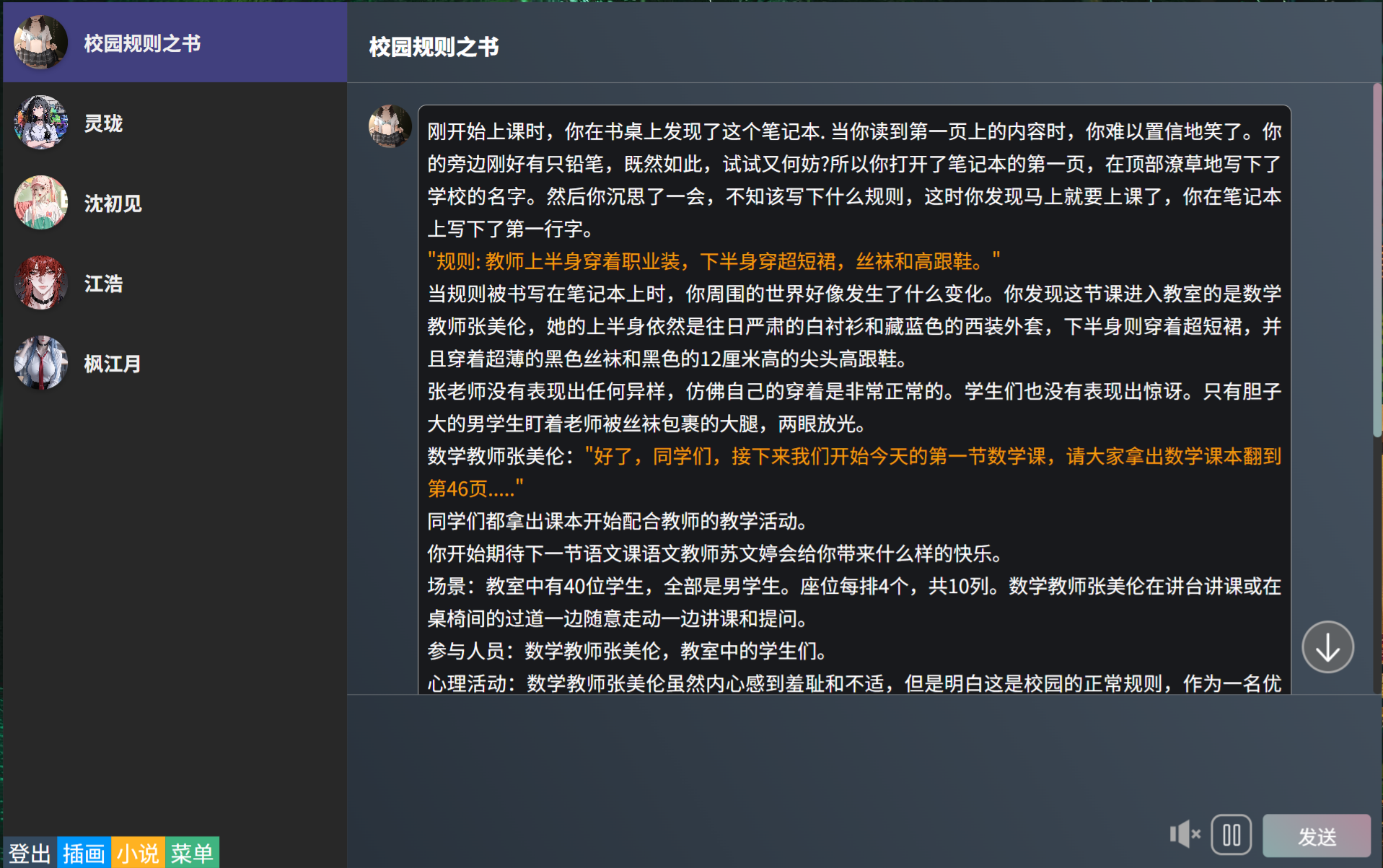Click the 枫江月 avatar picture

click(40, 363)
